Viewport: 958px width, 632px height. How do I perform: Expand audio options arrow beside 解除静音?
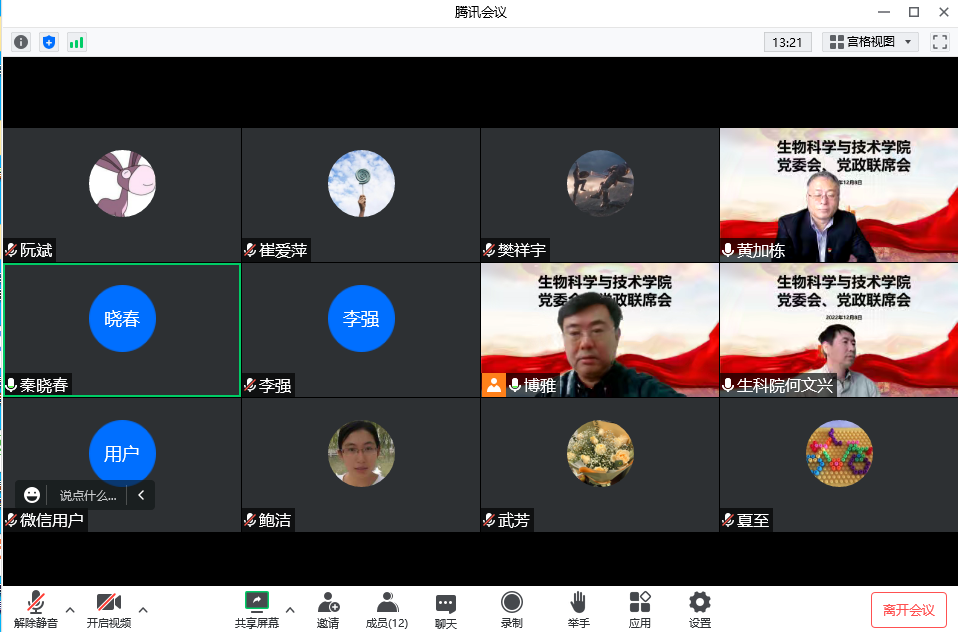[70, 609]
